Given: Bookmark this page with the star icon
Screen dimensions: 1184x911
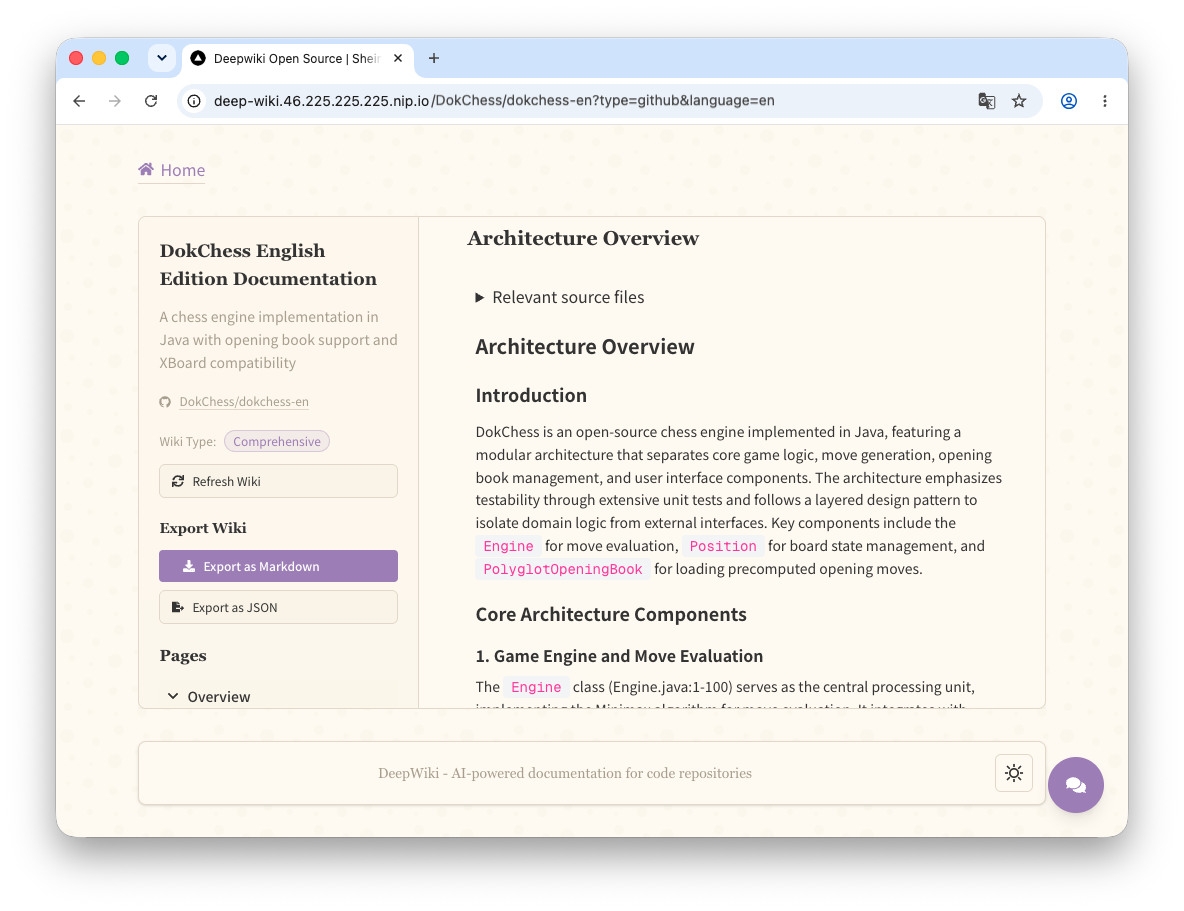Looking at the screenshot, I should (1019, 101).
